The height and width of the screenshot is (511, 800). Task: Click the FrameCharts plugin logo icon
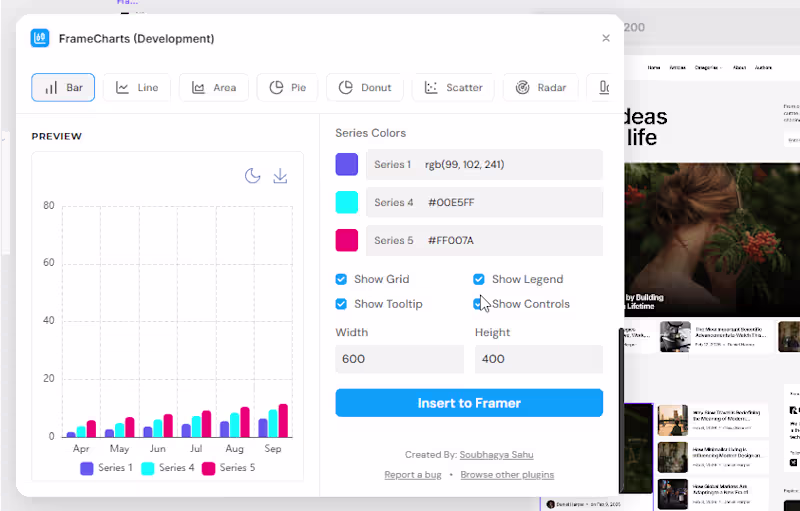point(40,38)
